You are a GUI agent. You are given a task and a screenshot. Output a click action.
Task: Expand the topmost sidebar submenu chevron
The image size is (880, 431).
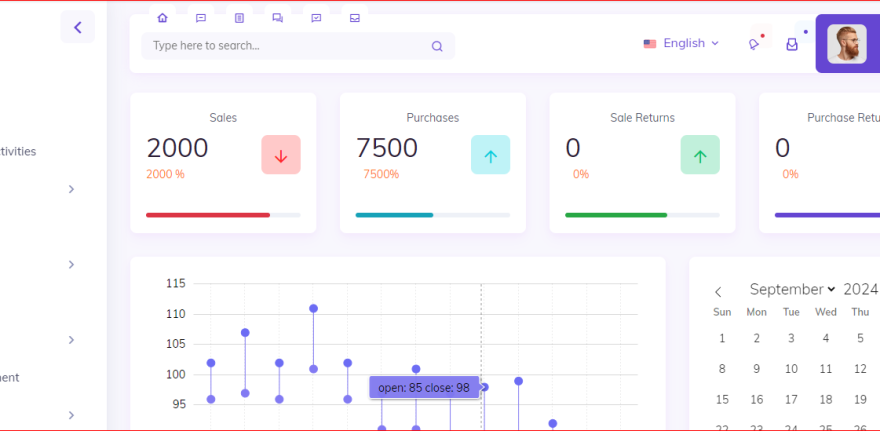[71, 189]
